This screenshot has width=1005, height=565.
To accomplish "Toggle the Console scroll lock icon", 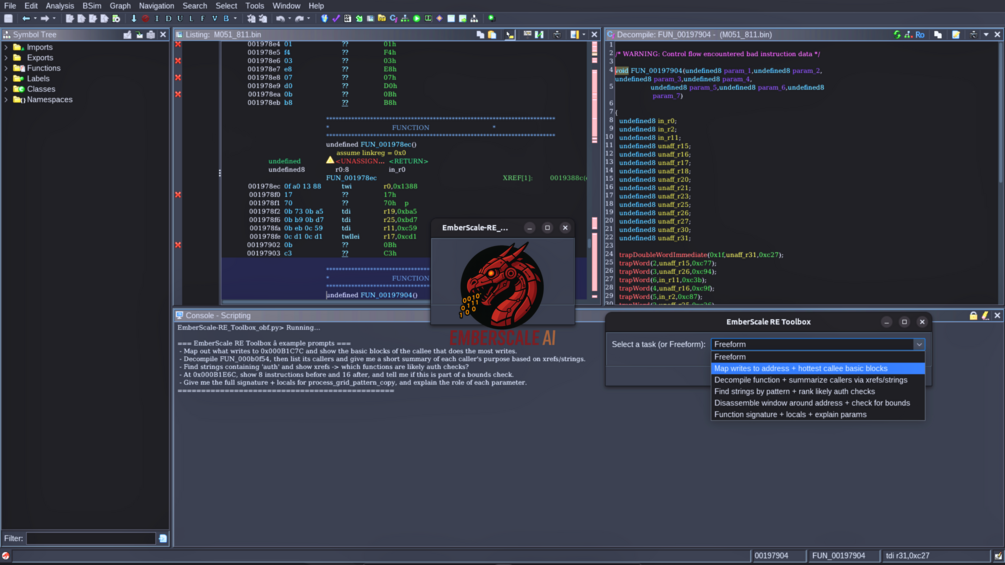I will [x=974, y=315].
